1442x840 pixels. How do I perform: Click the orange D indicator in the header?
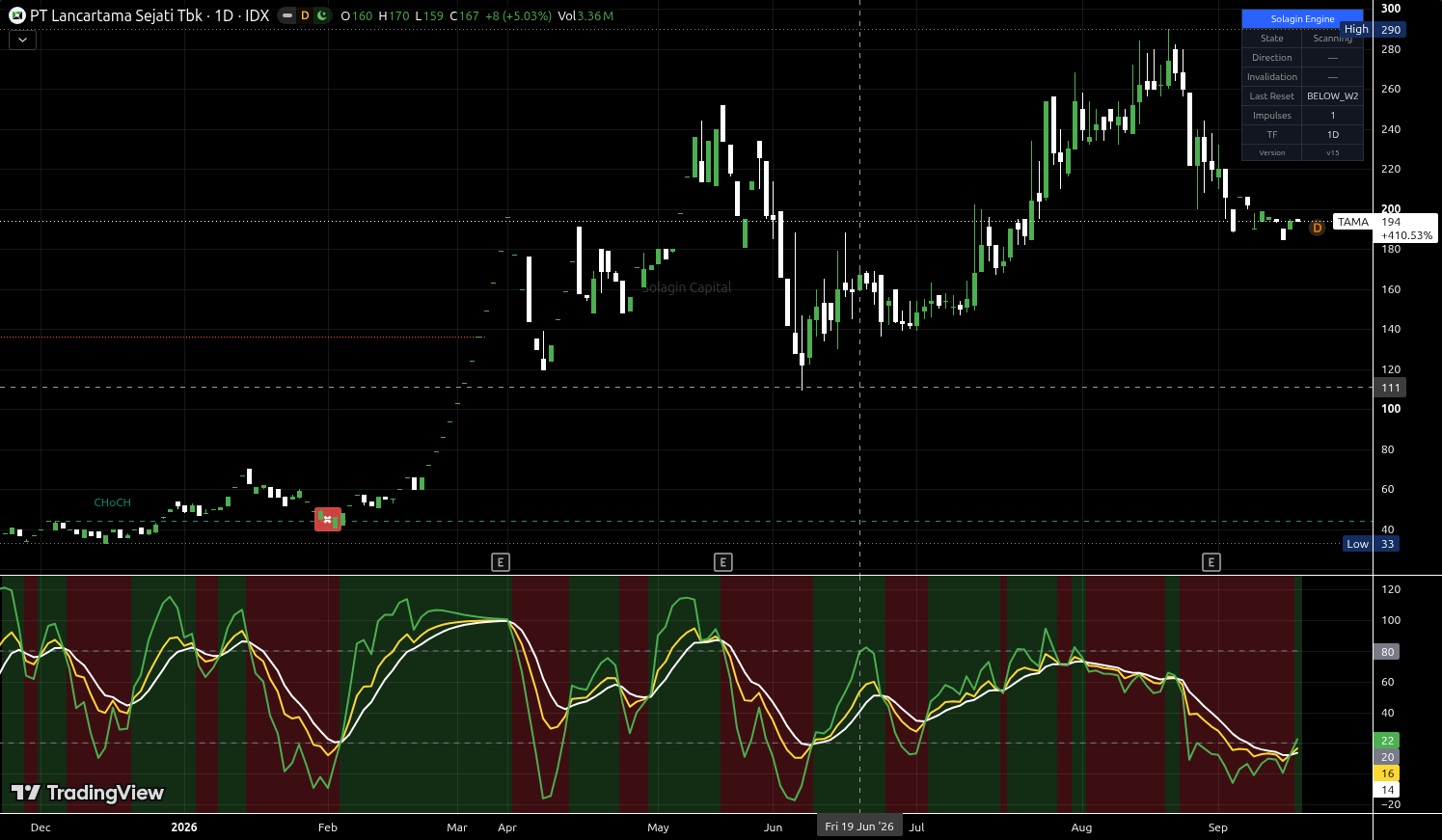pyautogui.click(x=305, y=15)
